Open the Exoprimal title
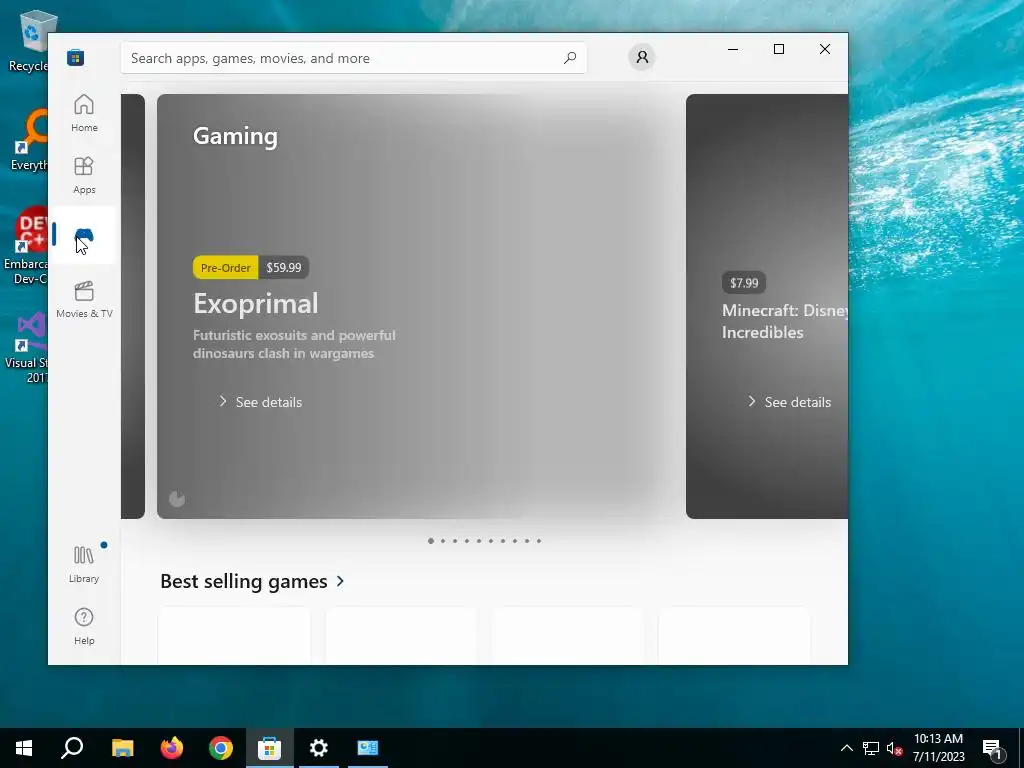1024x768 pixels. 255,303
